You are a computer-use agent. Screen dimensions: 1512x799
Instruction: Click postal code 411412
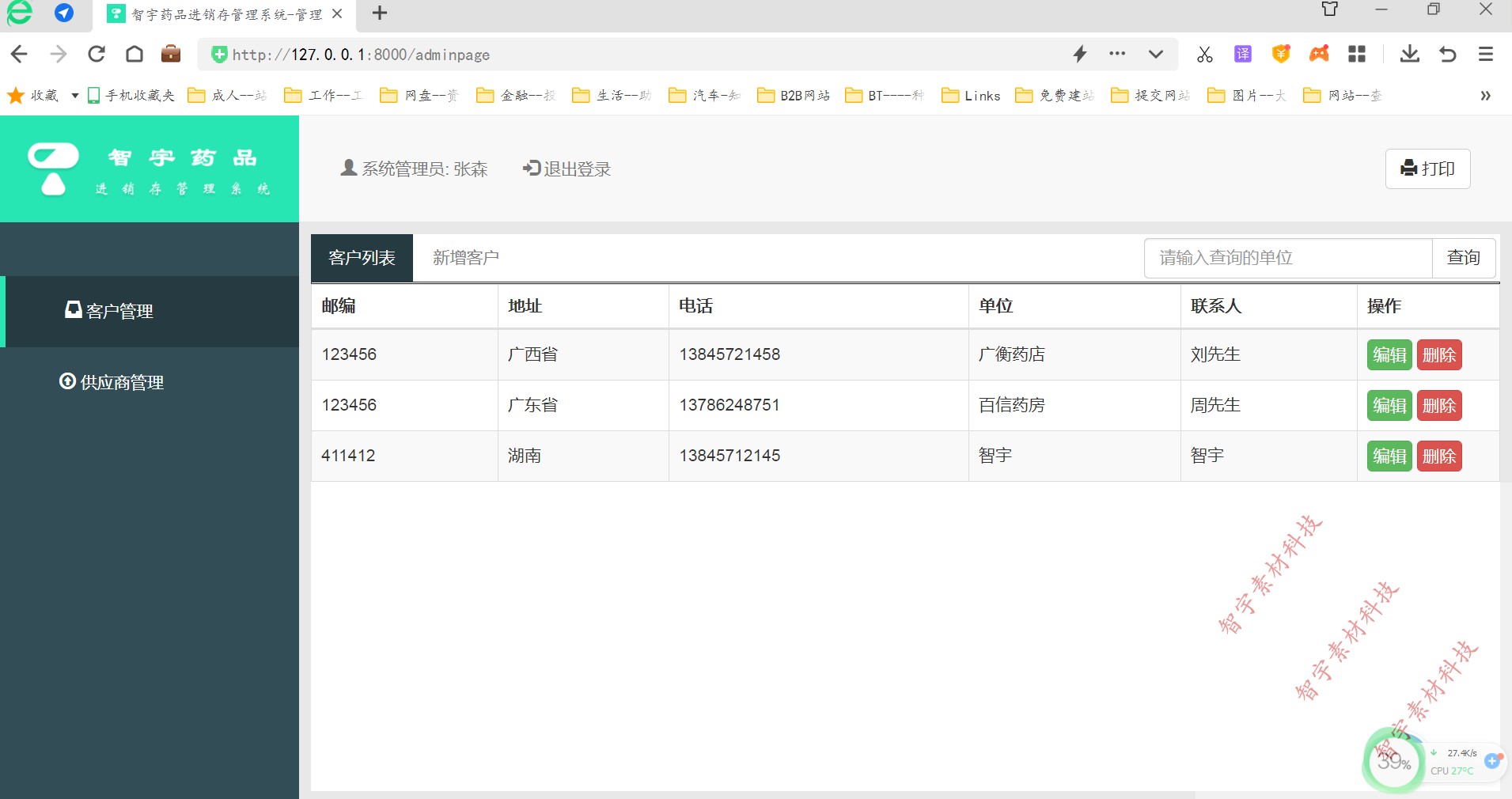click(348, 456)
